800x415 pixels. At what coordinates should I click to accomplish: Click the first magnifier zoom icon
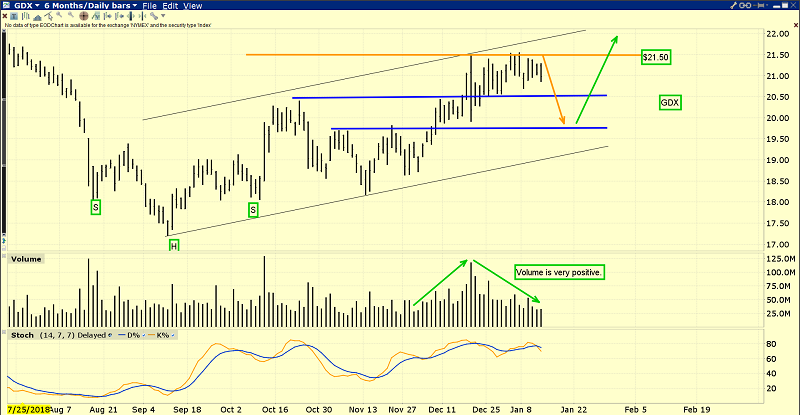tap(59, 15)
